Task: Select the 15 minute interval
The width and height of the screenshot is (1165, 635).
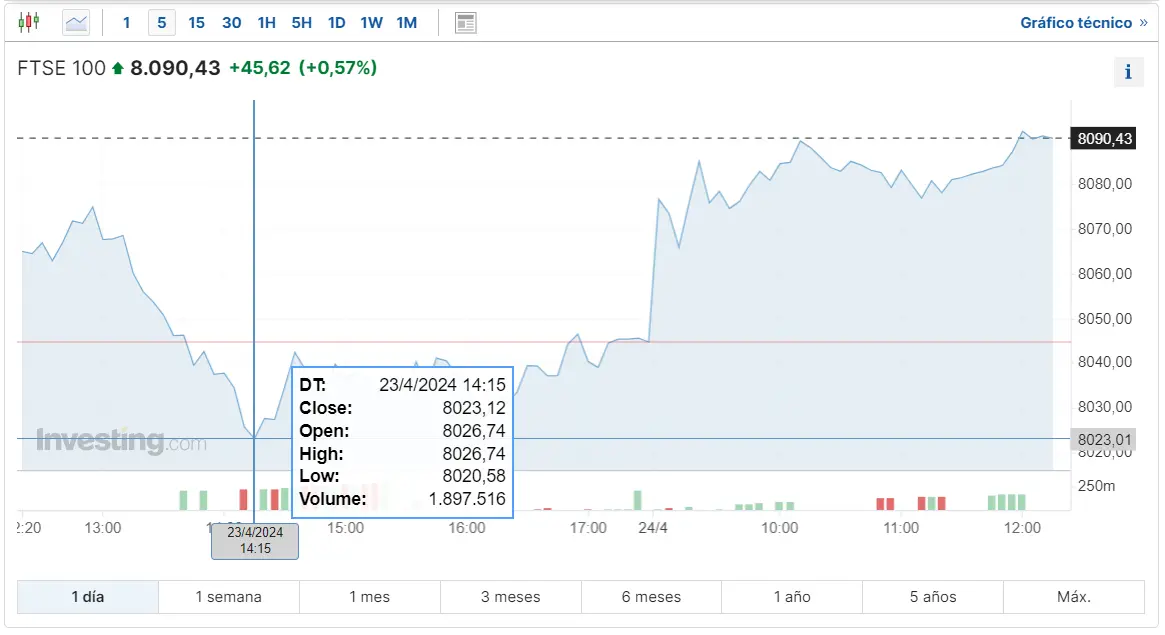Action: [x=196, y=23]
